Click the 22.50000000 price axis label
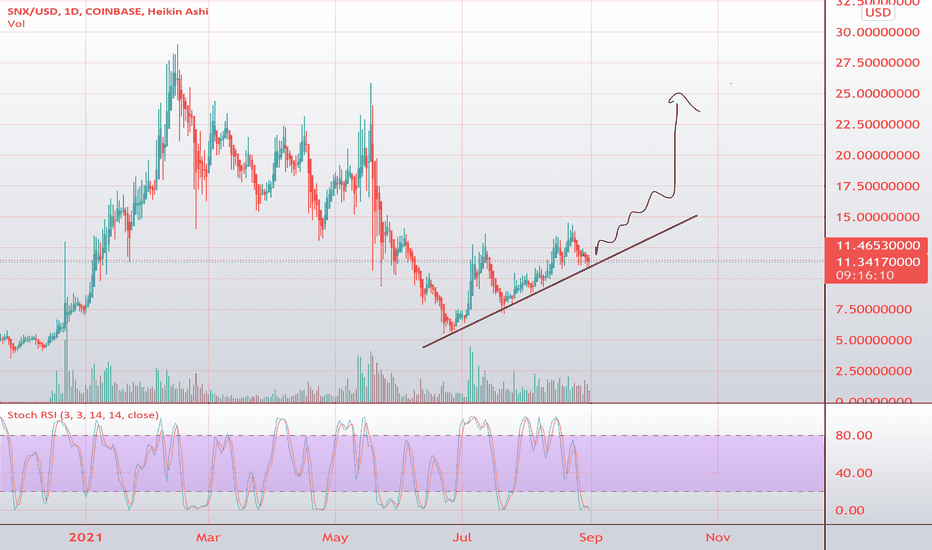Screen dimensions: 932x550 (x=877, y=125)
